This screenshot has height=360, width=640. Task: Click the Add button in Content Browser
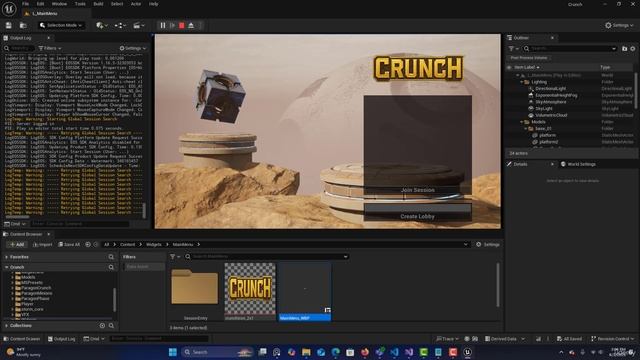point(17,244)
